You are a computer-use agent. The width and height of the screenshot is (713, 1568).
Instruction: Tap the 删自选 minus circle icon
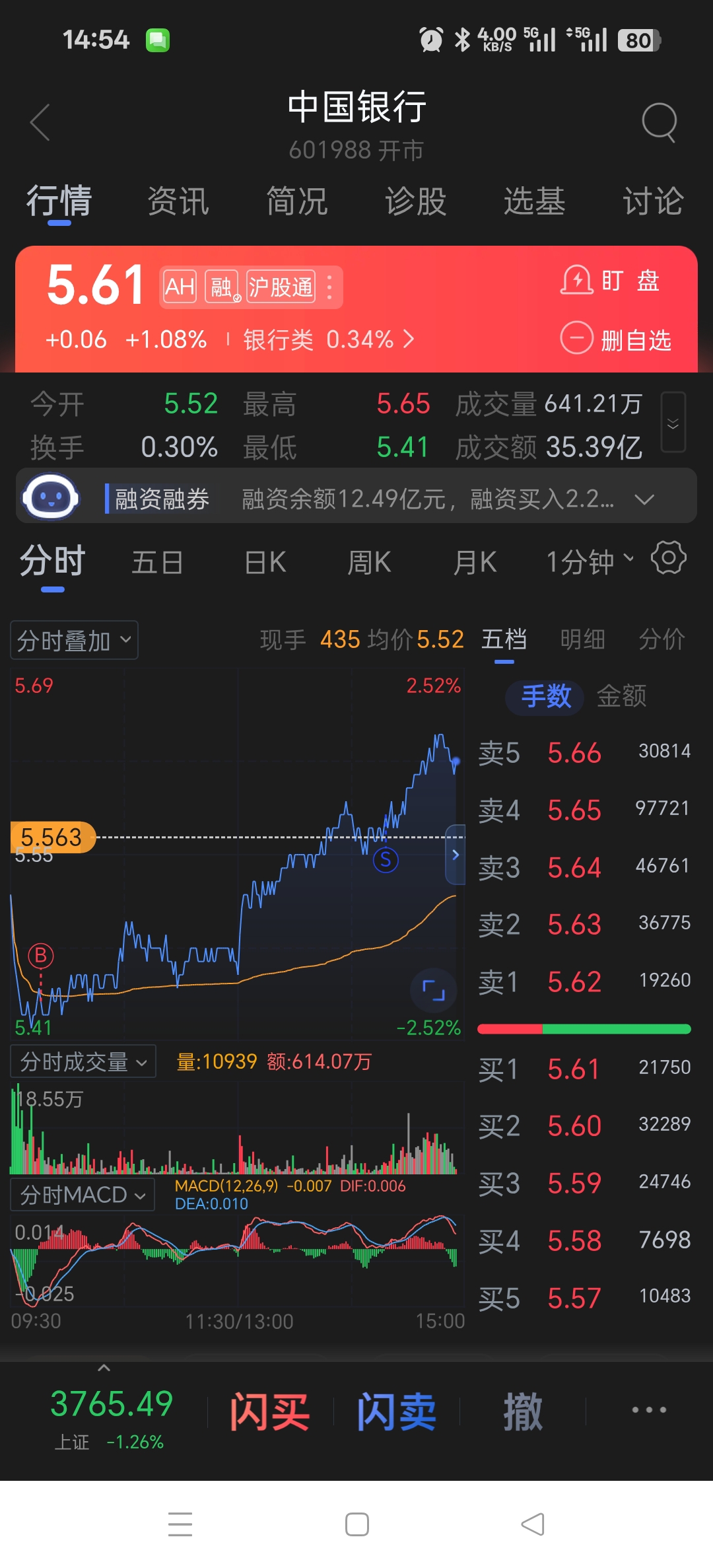pyautogui.click(x=576, y=338)
